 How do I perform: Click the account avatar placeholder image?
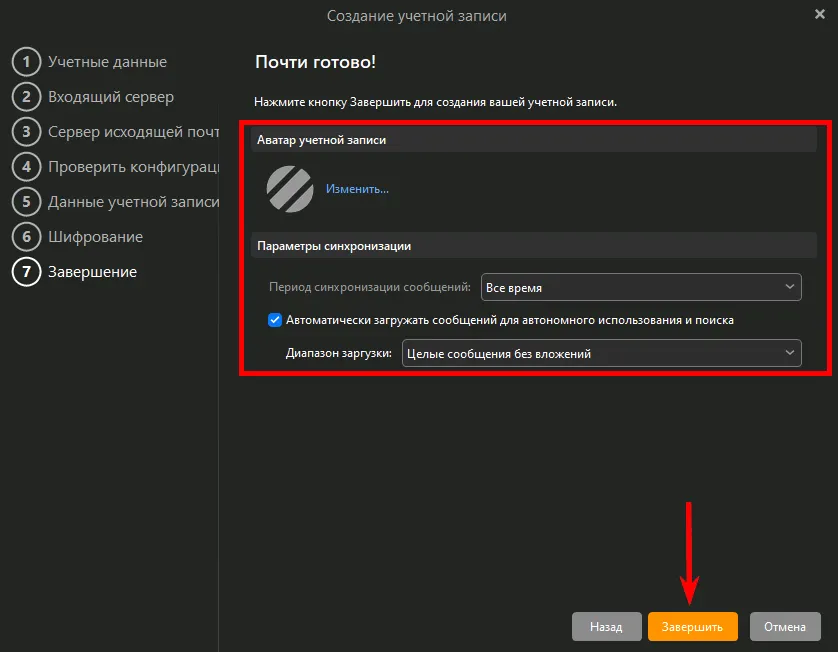coord(290,189)
